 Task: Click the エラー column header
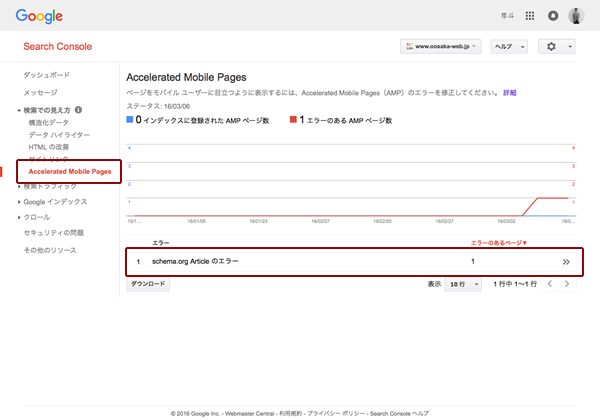coord(160,243)
